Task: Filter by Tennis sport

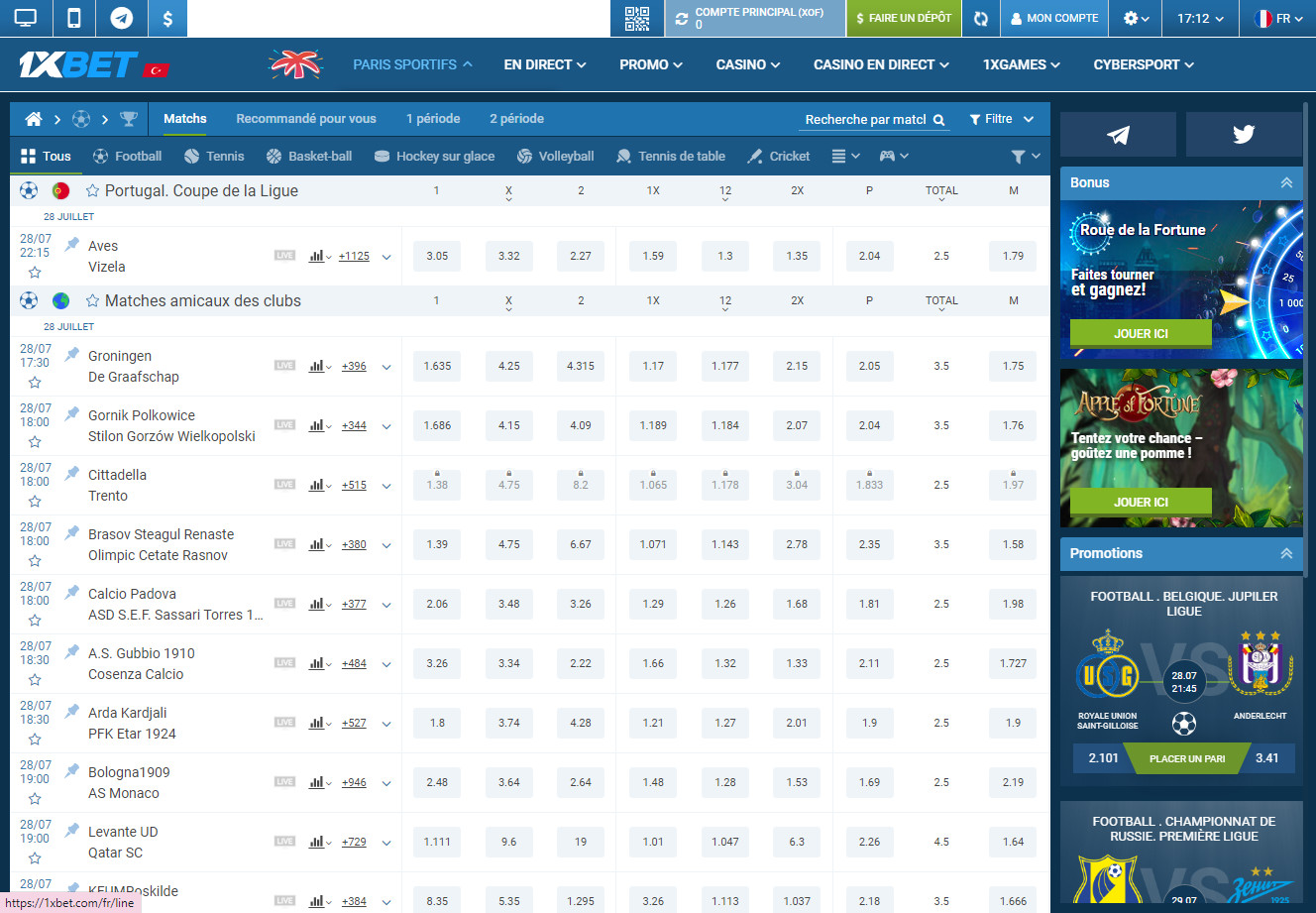Action: click(x=214, y=157)
